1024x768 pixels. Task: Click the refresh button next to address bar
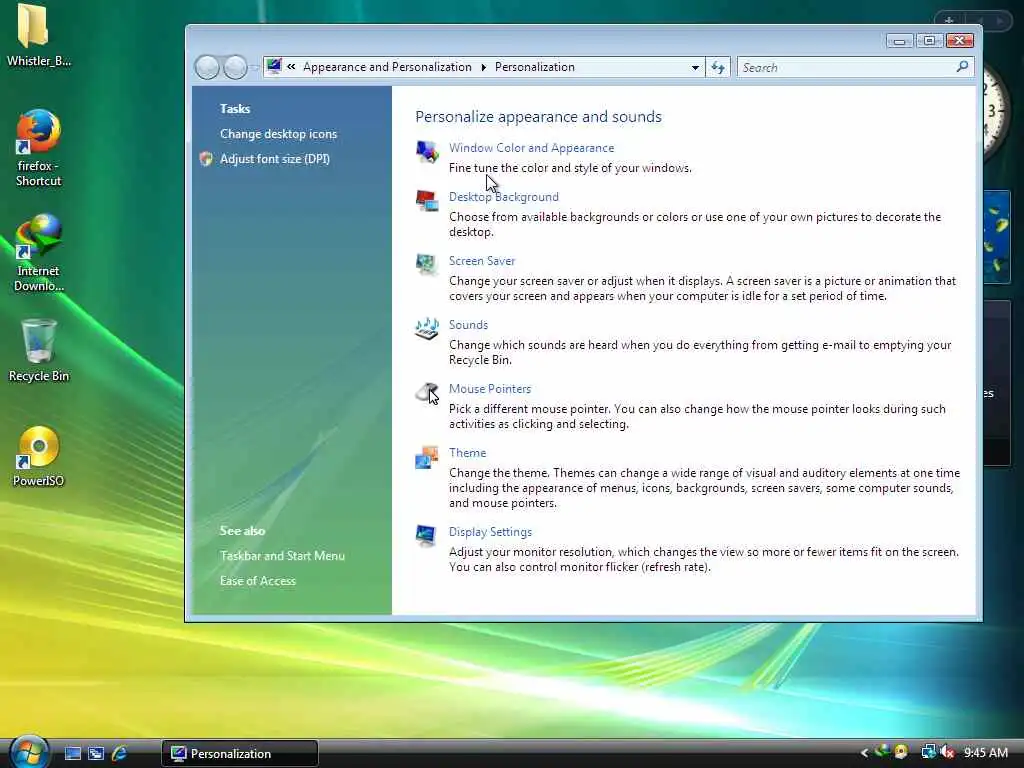[x=718, y=67]
